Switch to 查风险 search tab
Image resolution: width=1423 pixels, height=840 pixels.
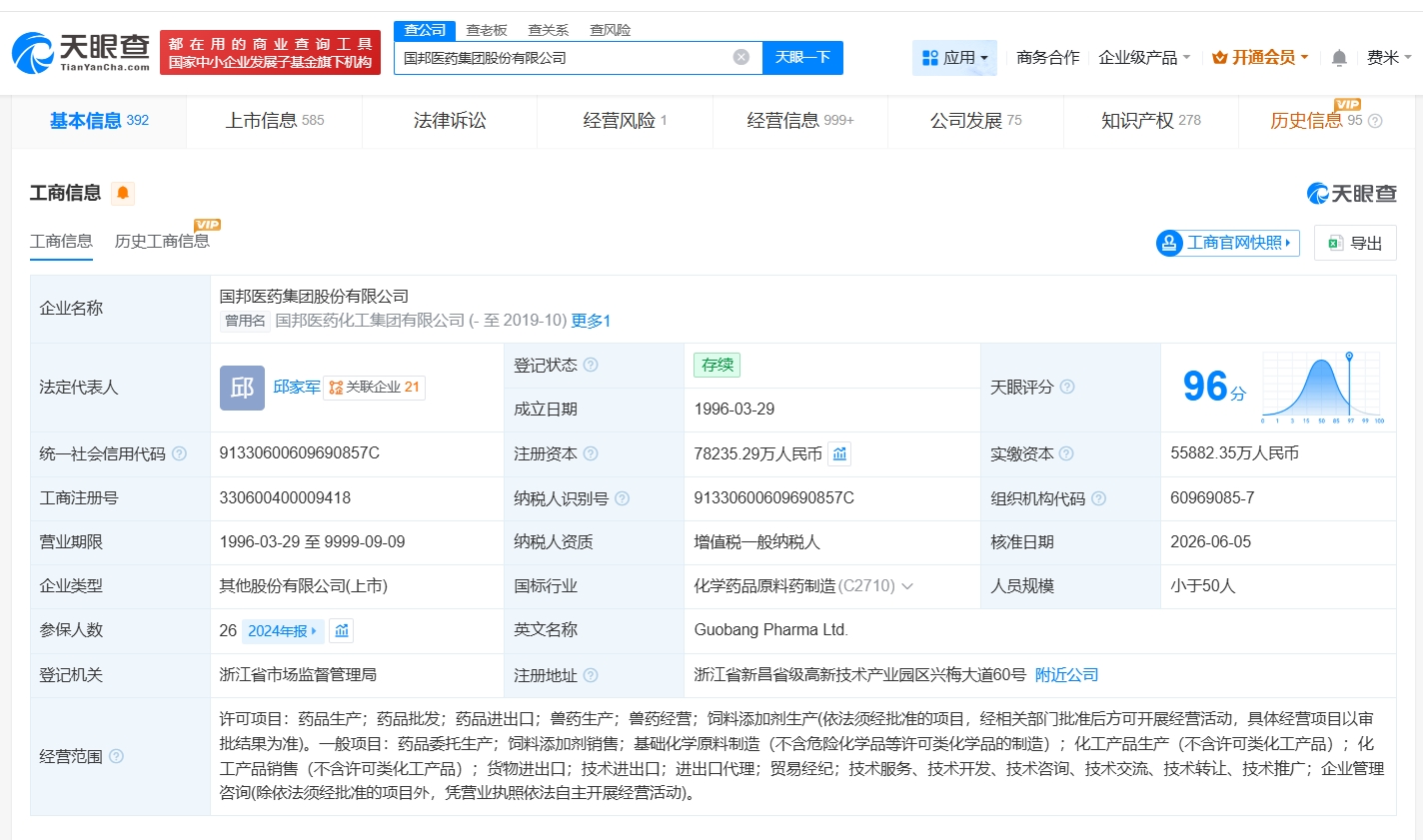pos(611,30)
